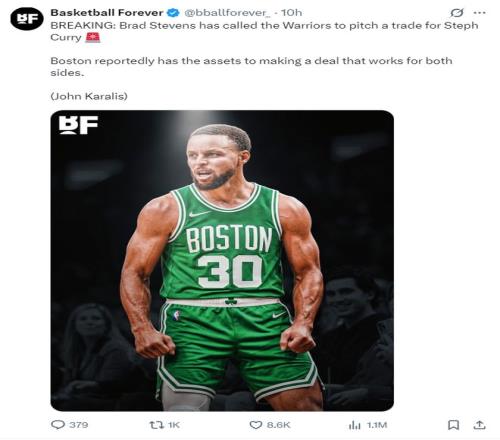Click the siren emoji after Curry
This screenshot has width=500, height=440.
pos(93,37)
